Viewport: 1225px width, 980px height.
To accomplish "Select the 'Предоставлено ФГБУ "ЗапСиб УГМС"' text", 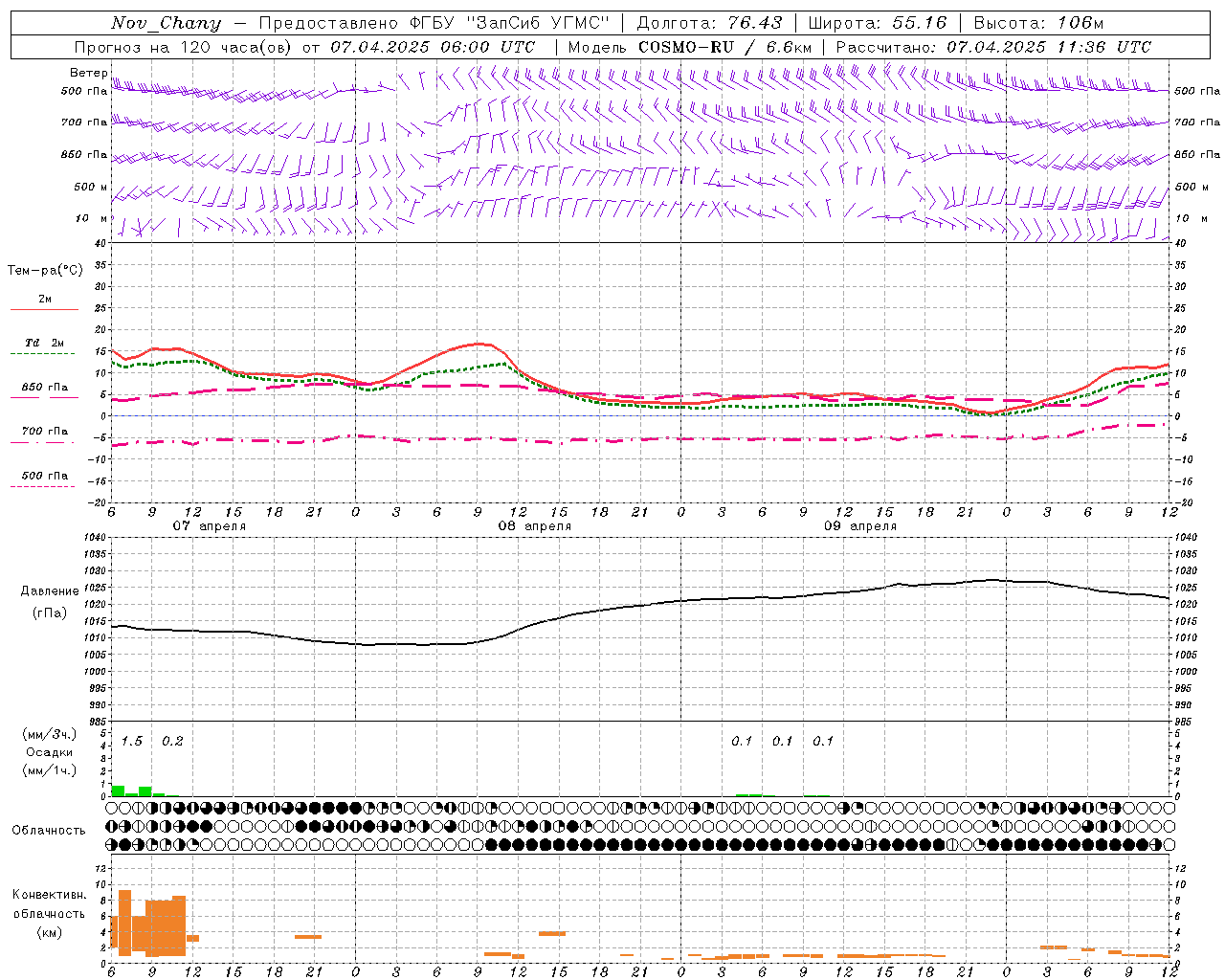I will pyautogui.click(x=434, y=23).
